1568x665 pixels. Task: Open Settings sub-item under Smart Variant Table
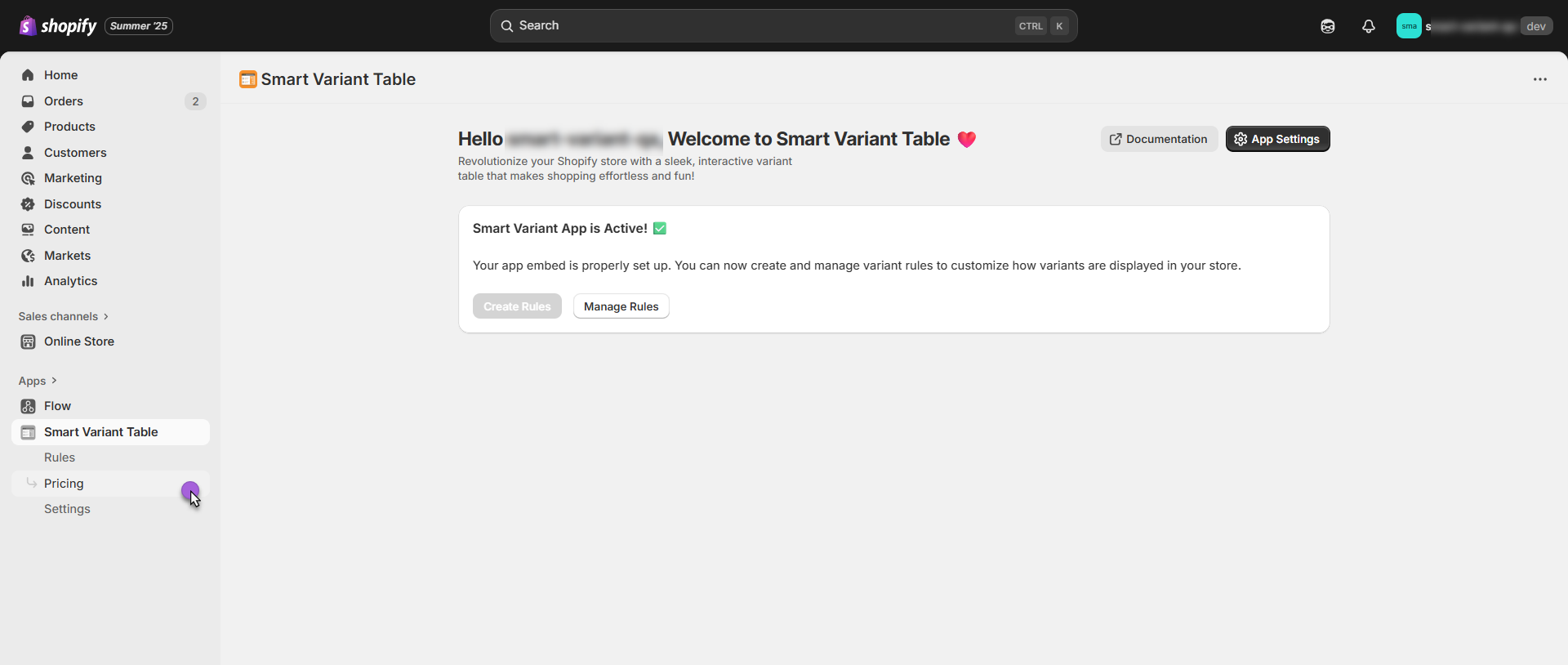(x=67, y=509)
